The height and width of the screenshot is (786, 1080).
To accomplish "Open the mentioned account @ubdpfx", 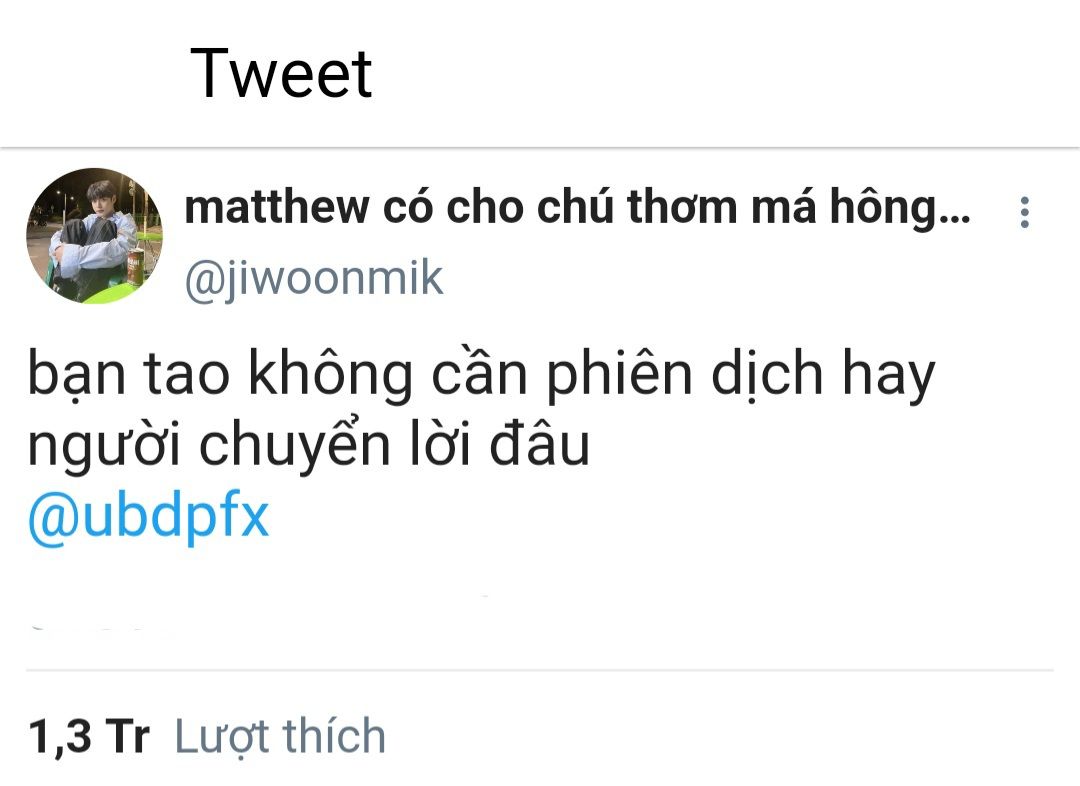I will [148, 517].
